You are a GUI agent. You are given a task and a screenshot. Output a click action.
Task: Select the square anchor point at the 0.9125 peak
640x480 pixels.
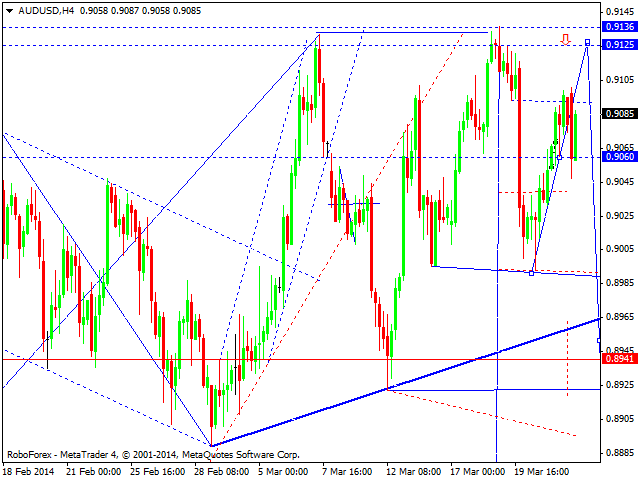587,42
